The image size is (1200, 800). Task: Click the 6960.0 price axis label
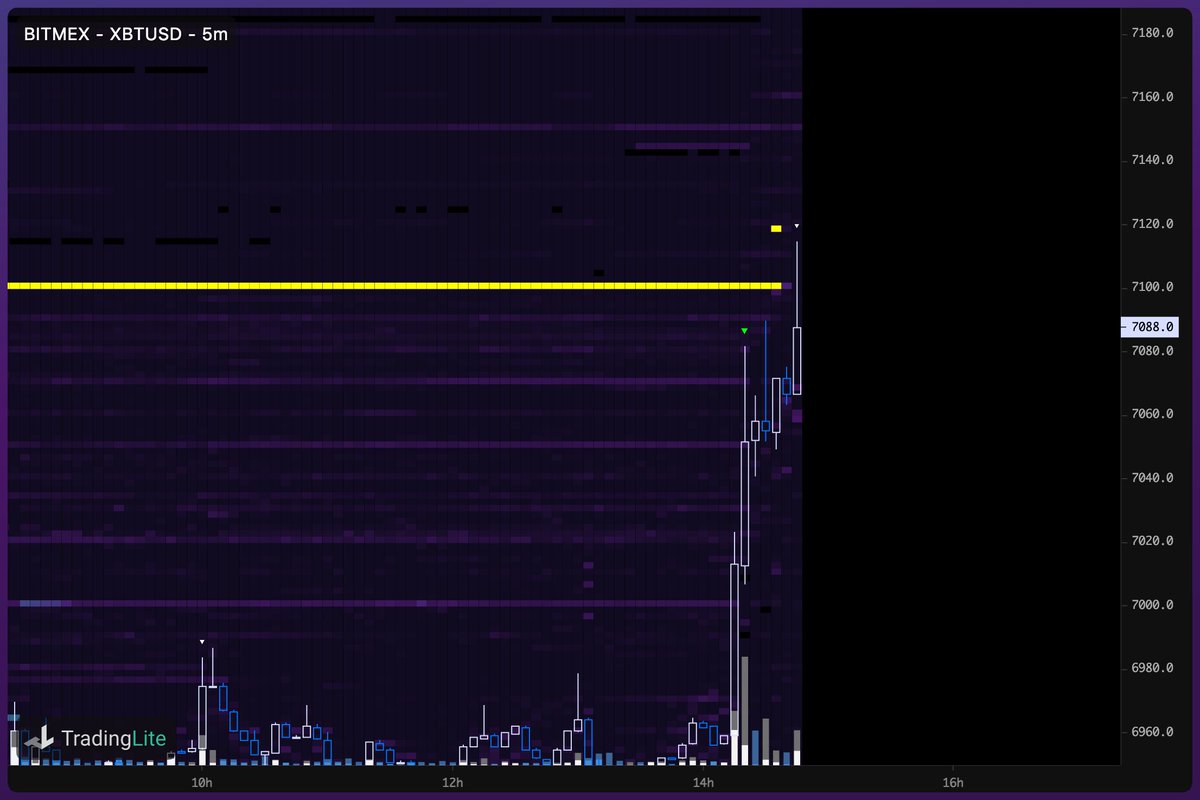[1151, 732]
